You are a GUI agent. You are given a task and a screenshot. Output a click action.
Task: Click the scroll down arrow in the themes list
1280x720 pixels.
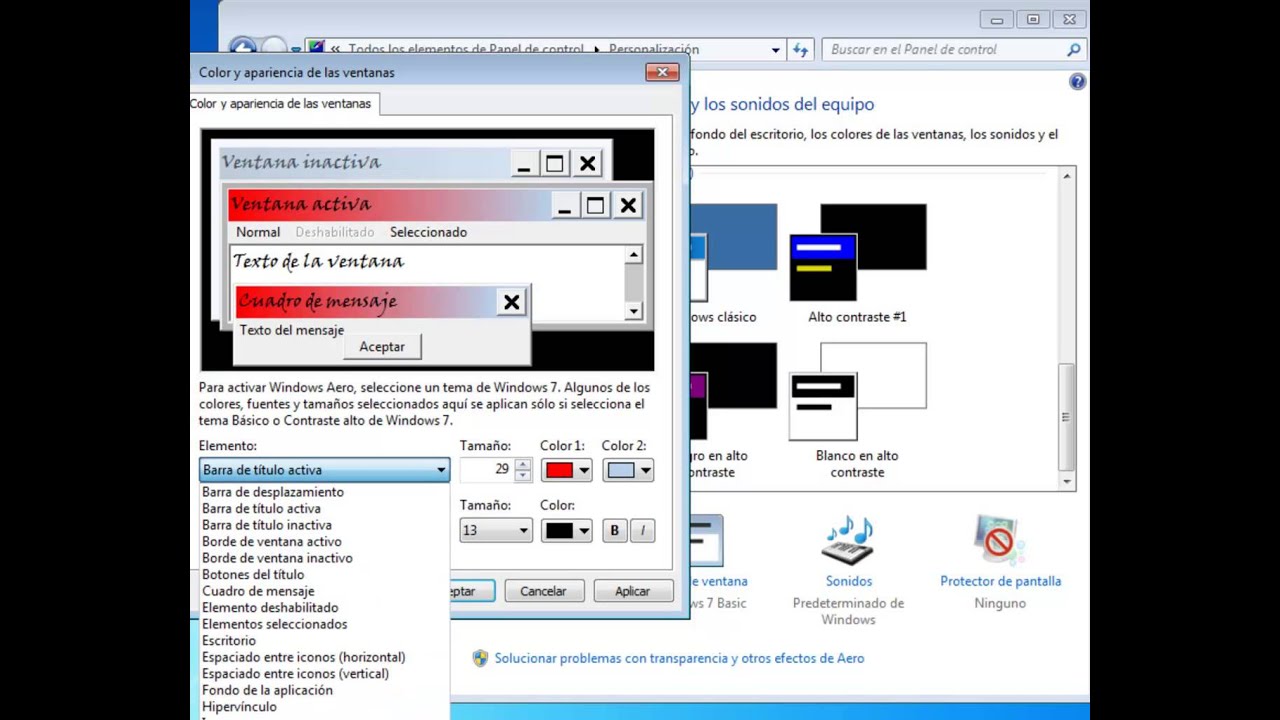(1067, 481)
